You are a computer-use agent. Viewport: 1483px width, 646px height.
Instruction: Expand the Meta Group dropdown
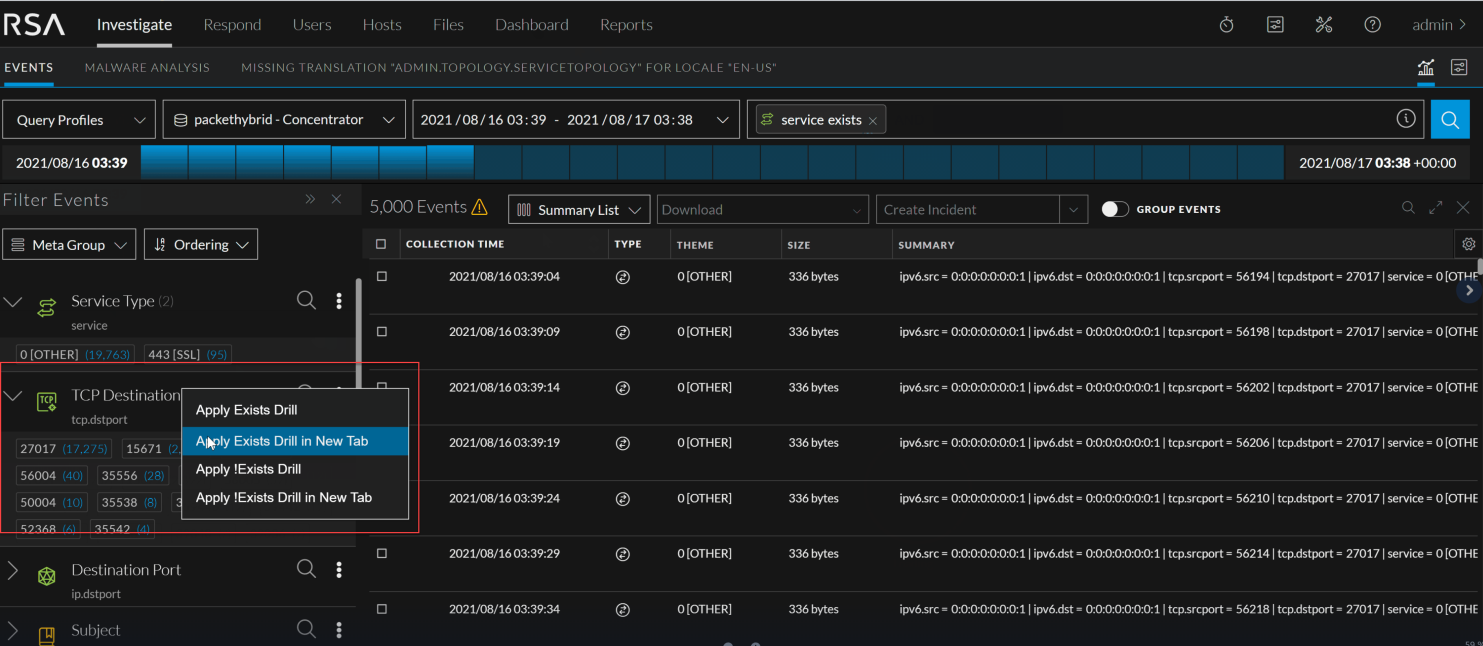tap(69, 244)
